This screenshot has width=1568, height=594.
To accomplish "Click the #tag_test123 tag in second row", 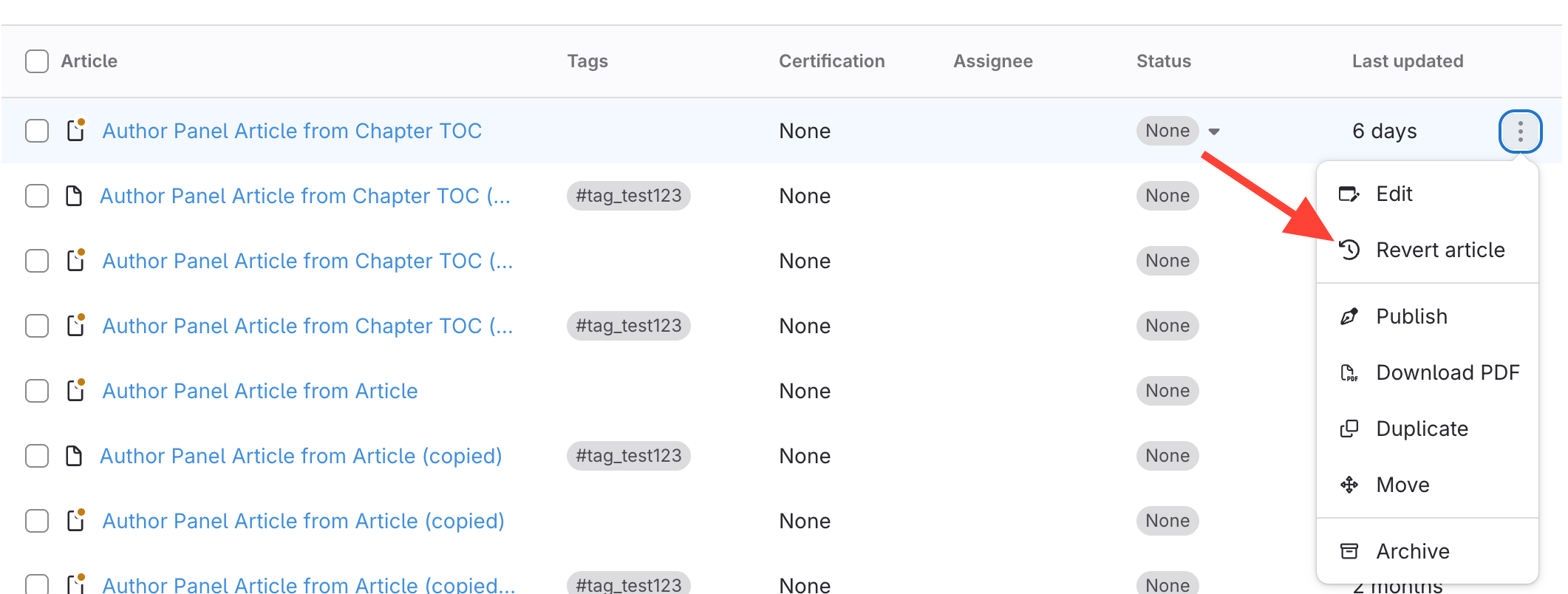I will click(628, 196).
